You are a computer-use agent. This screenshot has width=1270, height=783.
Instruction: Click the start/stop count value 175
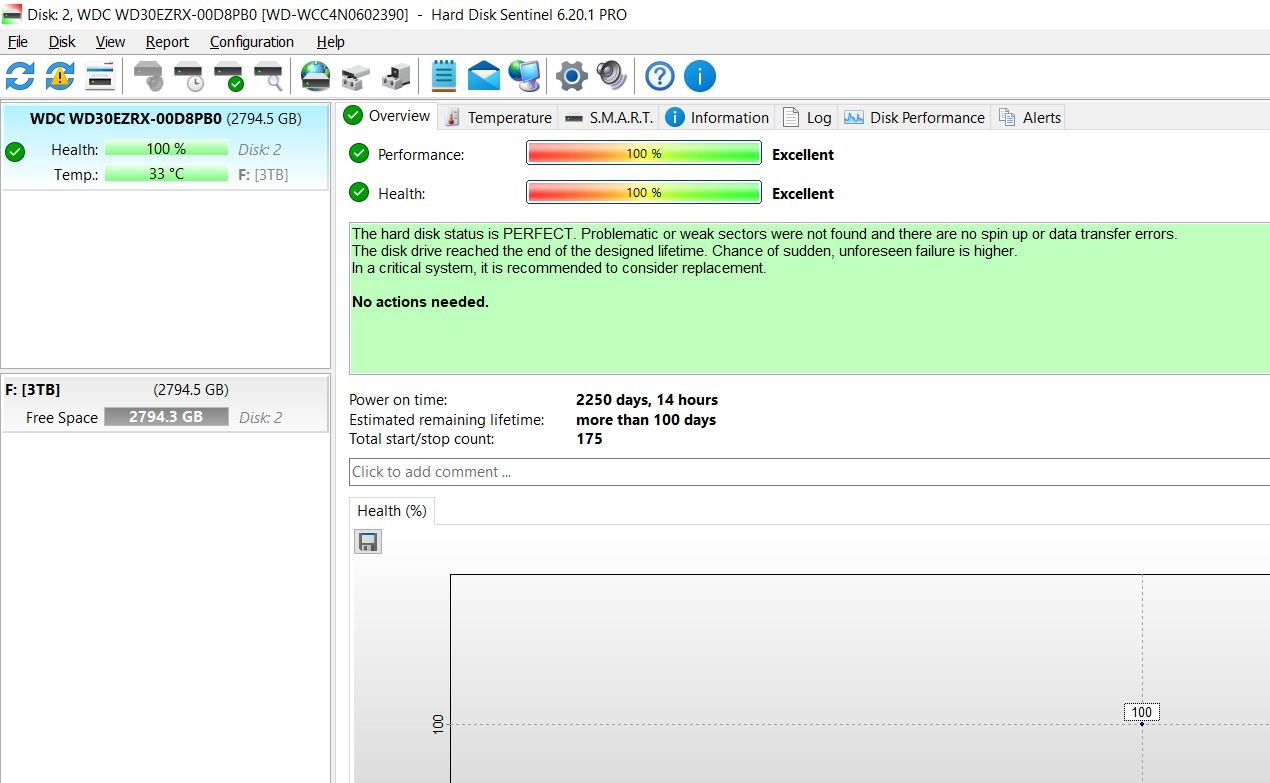tap(589, 439)
